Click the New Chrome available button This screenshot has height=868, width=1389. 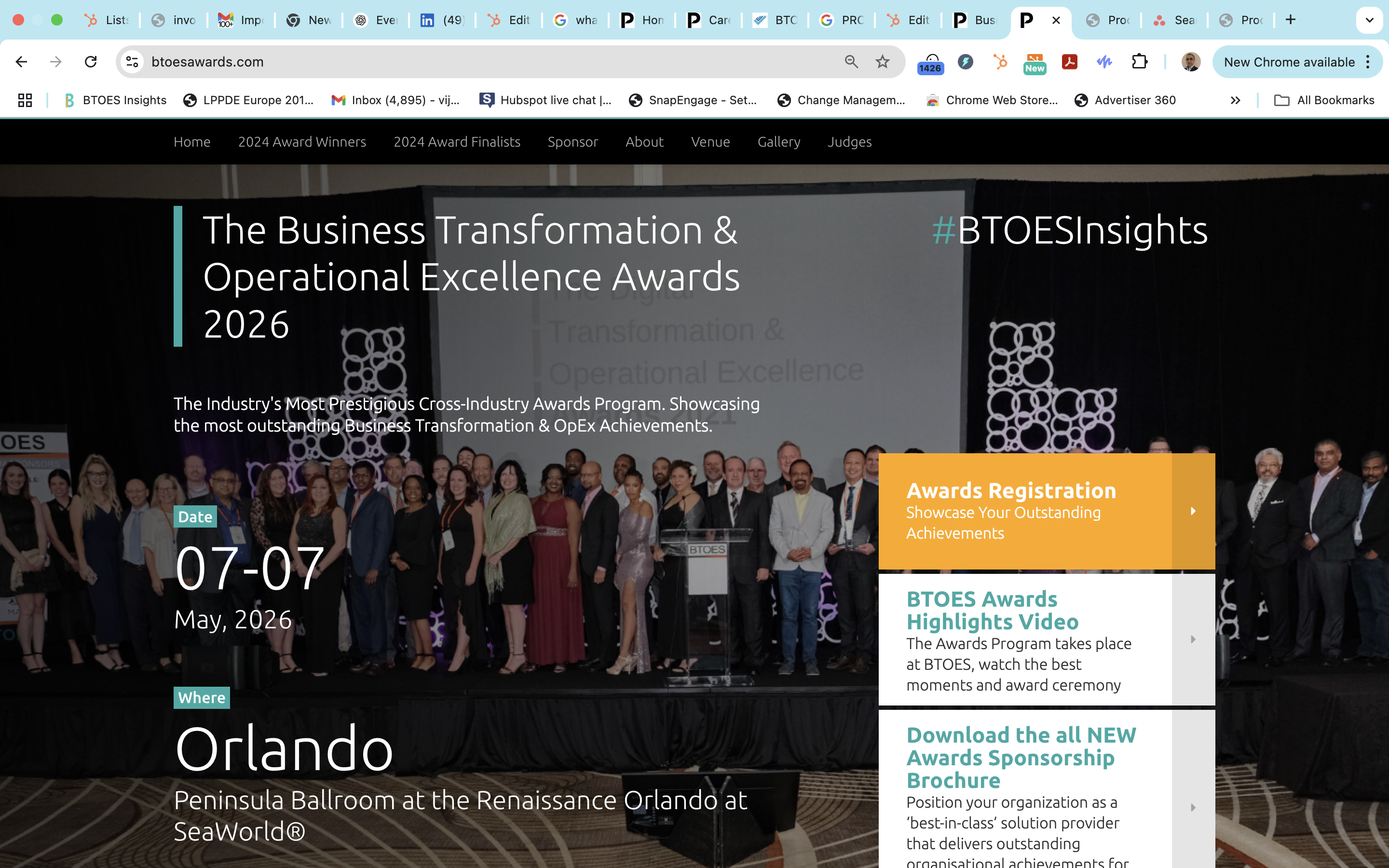click(1289, 62)
